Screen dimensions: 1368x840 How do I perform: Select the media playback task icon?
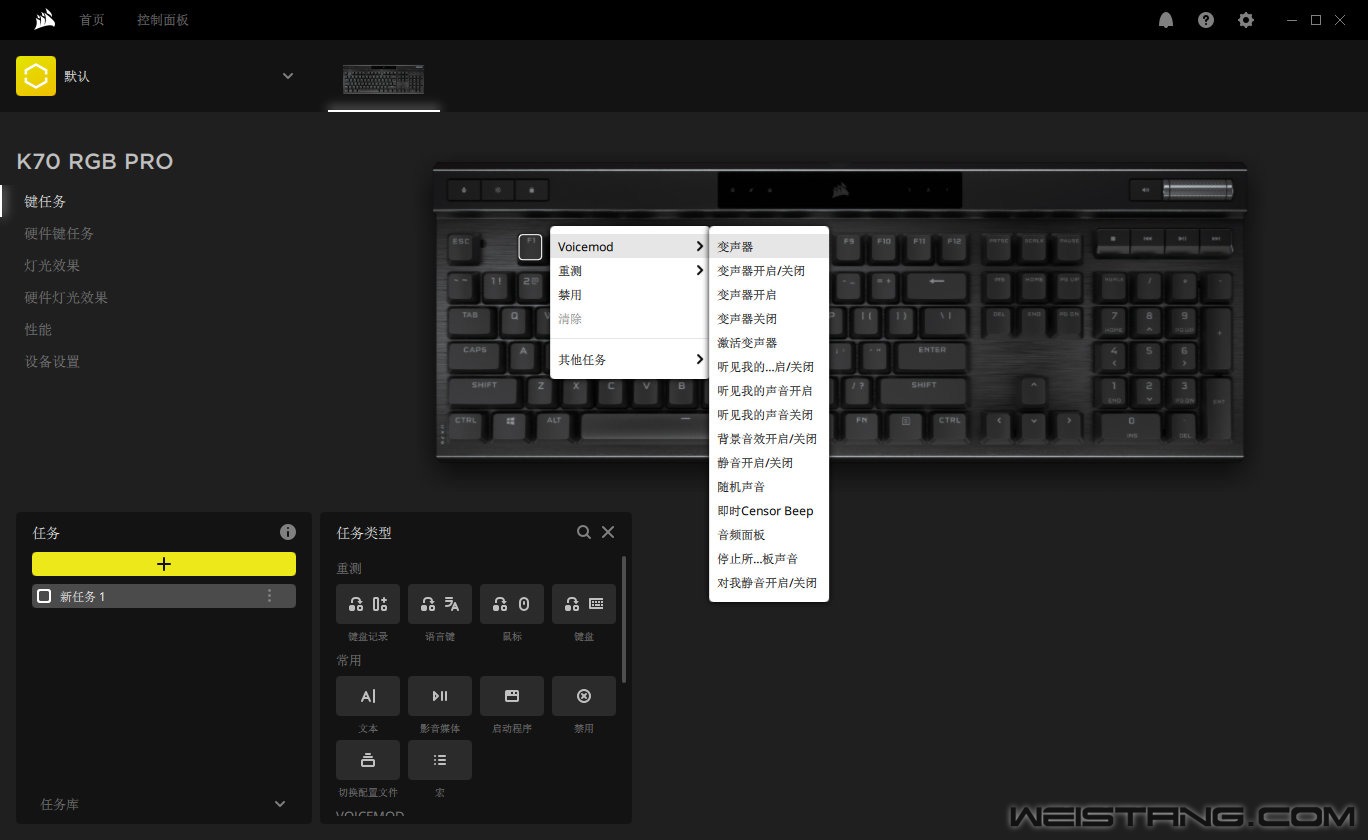tap(440, 696)
